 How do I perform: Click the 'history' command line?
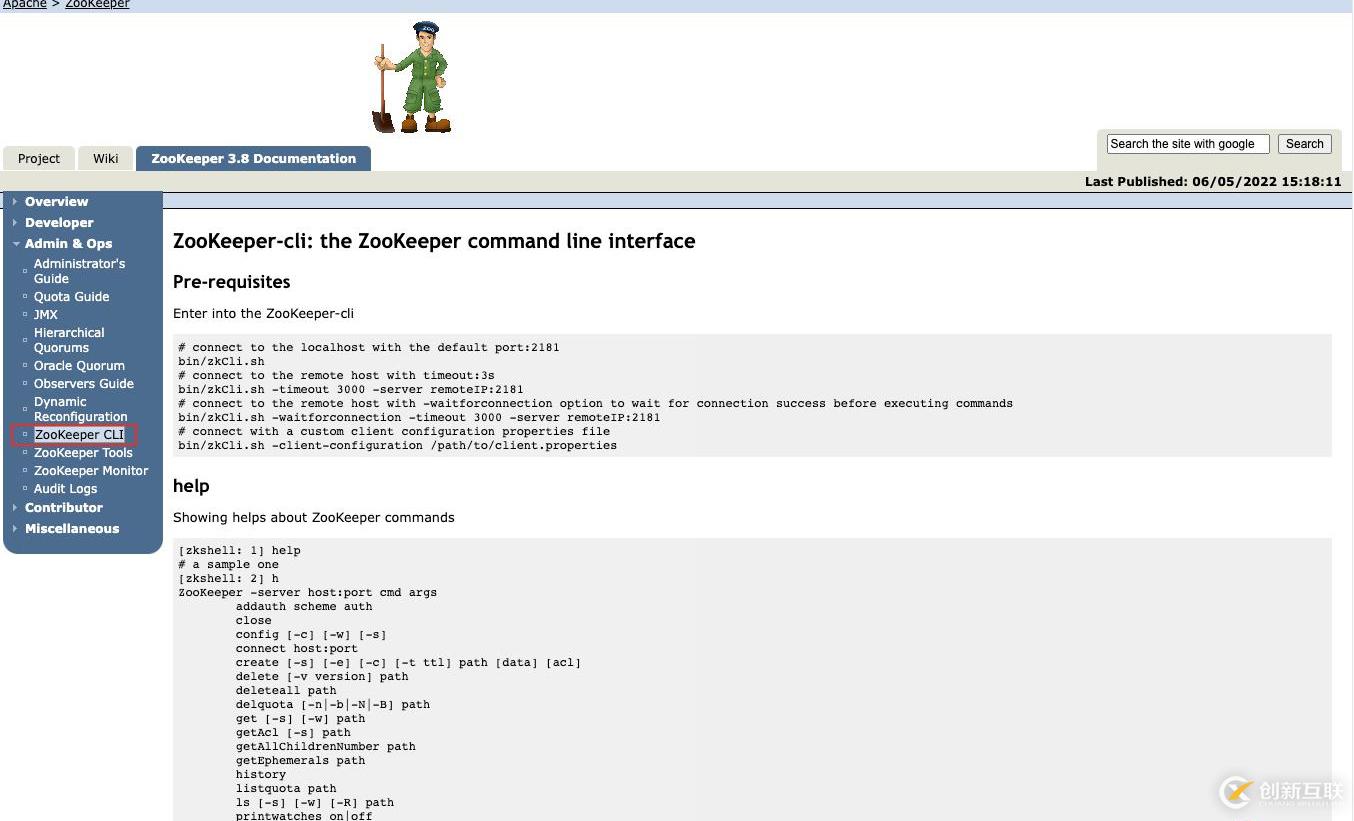pos(261,775)
